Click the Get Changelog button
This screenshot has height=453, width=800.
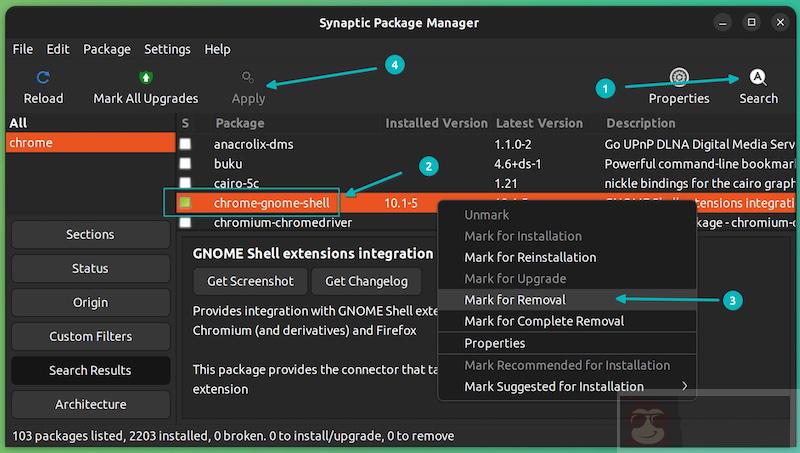365,281
